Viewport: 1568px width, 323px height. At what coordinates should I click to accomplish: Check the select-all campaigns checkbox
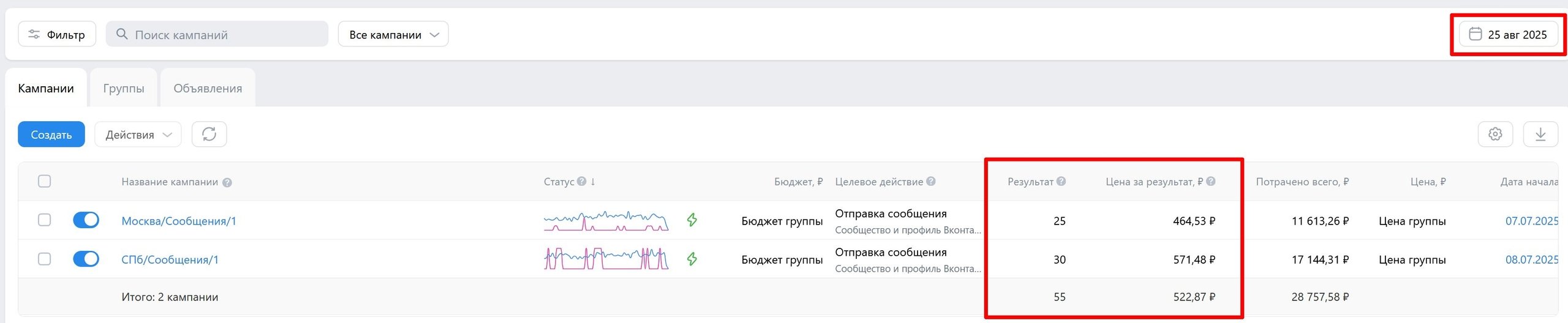tap(44, 181)
